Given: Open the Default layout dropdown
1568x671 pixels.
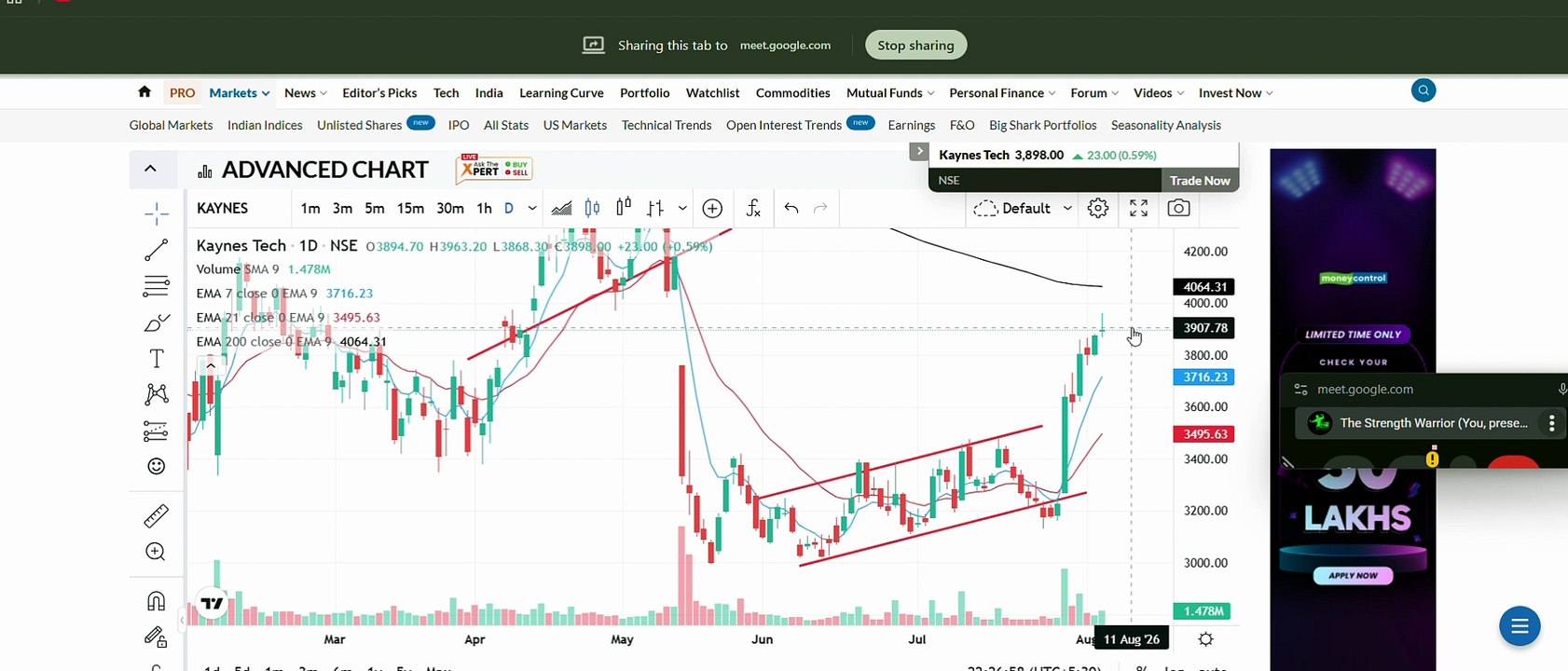Looking at the screenshot, I should click(x=1022, y=208).
